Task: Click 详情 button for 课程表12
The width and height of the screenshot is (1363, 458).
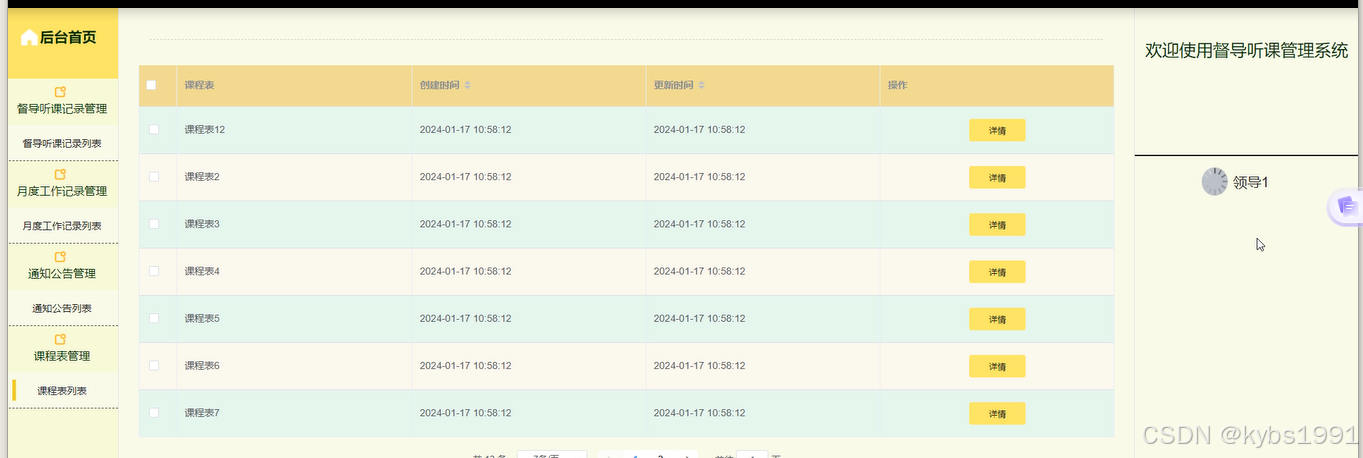Action: click(x=997, y=130)
